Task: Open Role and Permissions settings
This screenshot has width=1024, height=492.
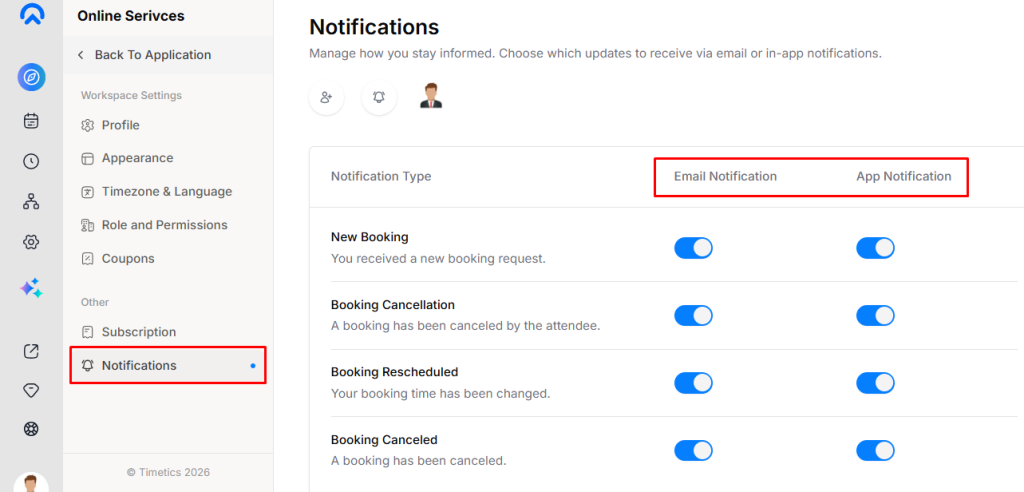Action: click(164, 225)
